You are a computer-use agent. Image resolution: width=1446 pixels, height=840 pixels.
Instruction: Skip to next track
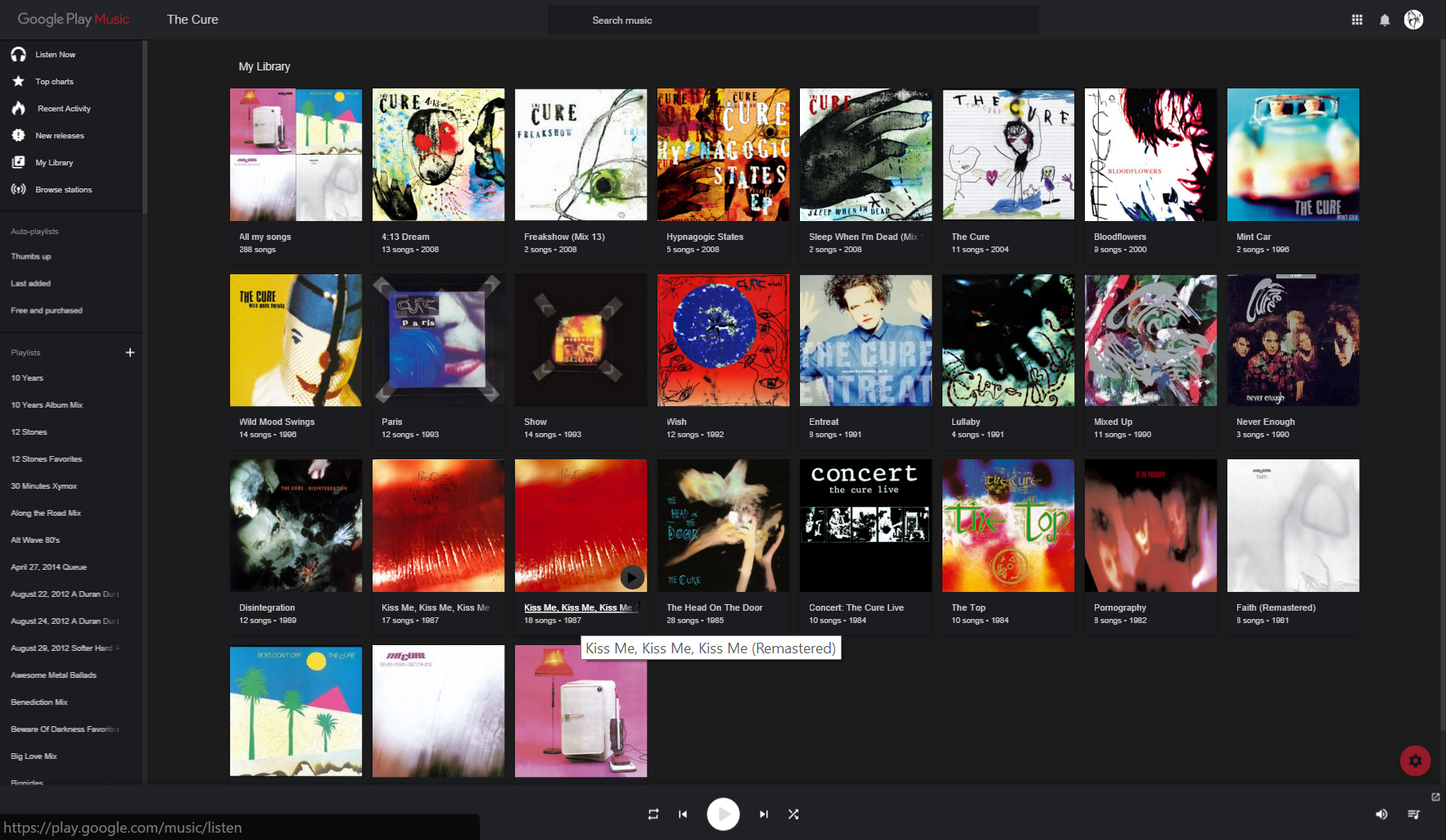tap(763, 814)
